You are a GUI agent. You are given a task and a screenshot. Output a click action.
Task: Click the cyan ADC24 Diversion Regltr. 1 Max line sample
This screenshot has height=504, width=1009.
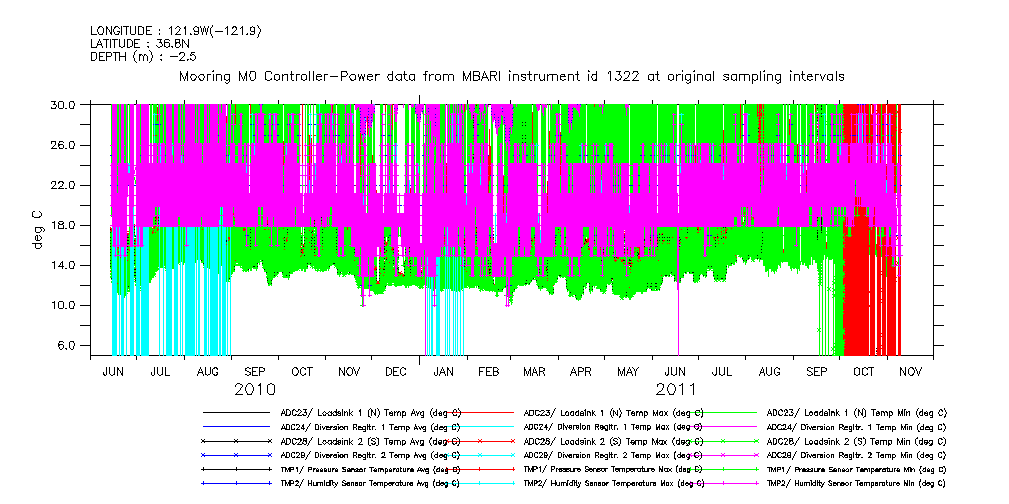coord(479,426)
